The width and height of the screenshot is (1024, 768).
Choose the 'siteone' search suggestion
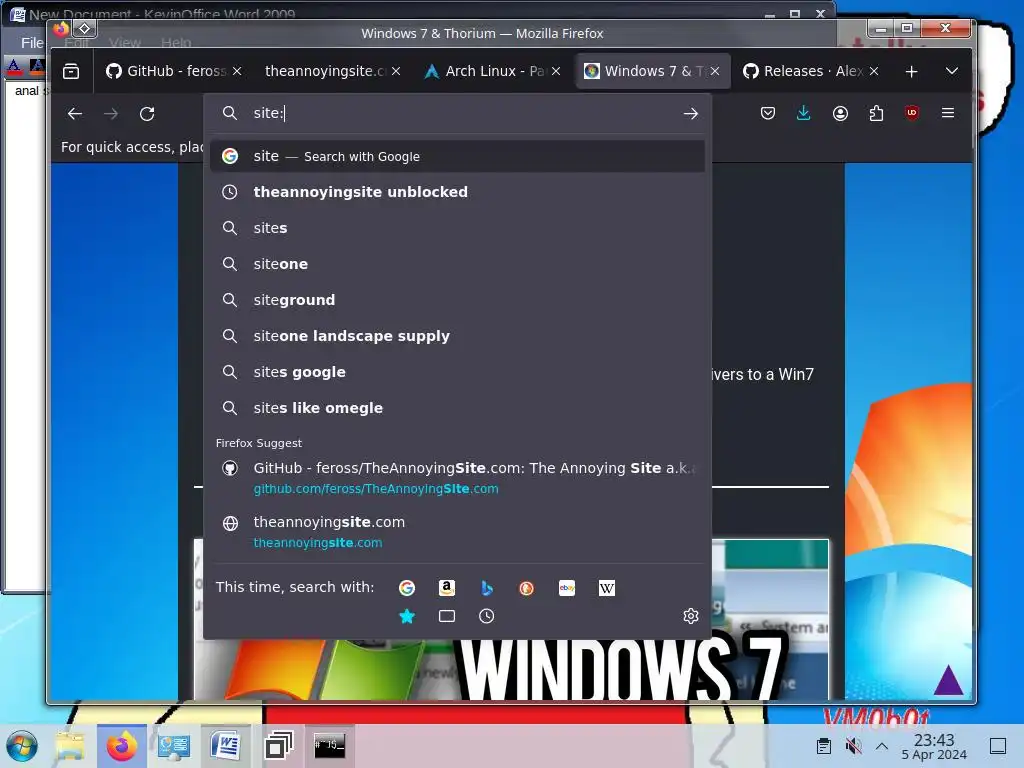[457, 264]
